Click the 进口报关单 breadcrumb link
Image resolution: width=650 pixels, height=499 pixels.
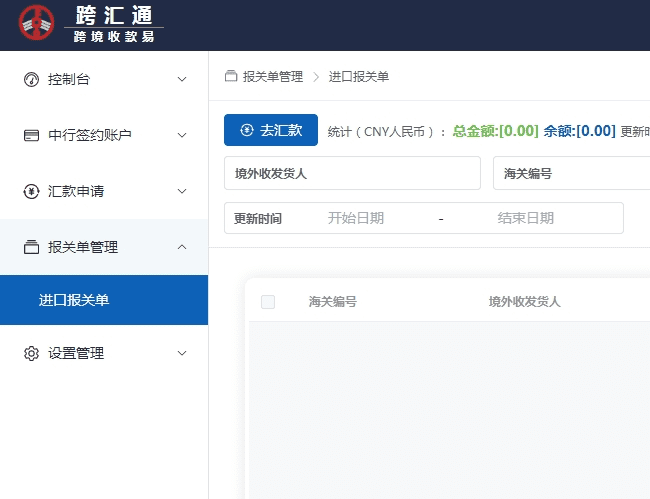coord(359,76)
